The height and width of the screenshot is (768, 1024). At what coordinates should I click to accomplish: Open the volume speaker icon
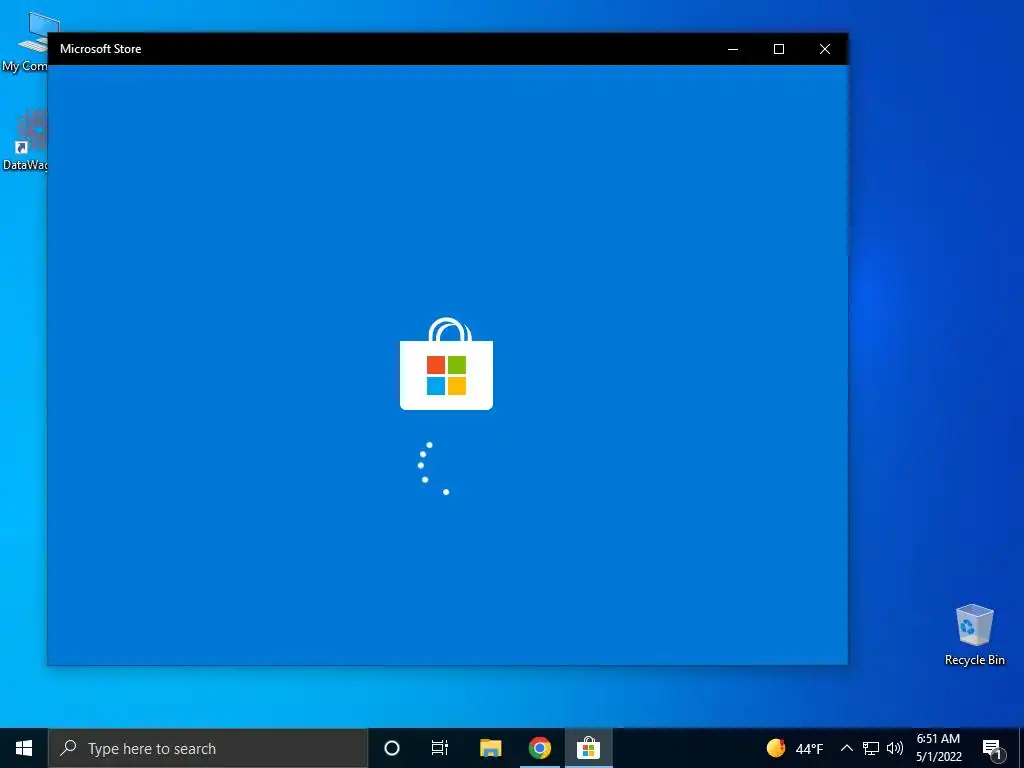tap(895, 748)
